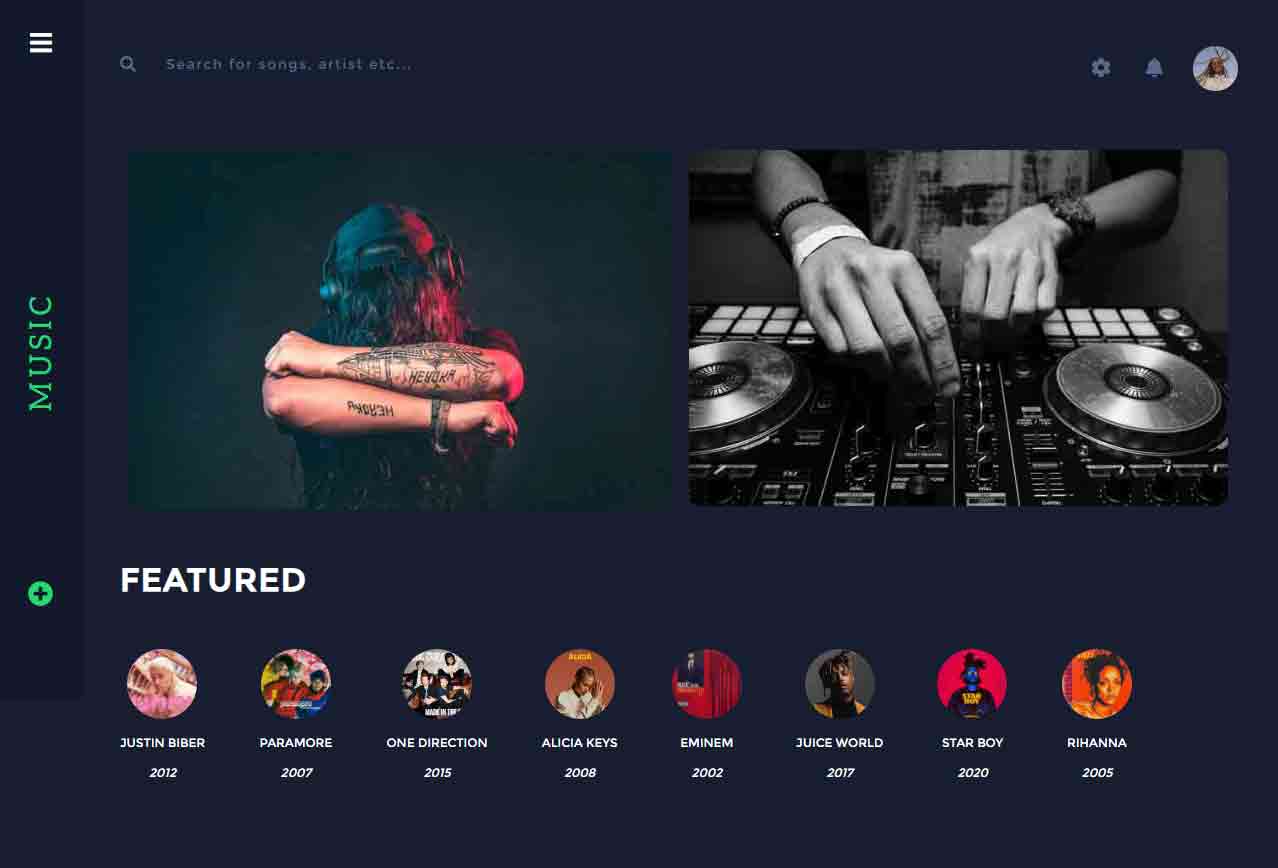
Task: Choose the Juice World album cover
Action: coord(840,684)
